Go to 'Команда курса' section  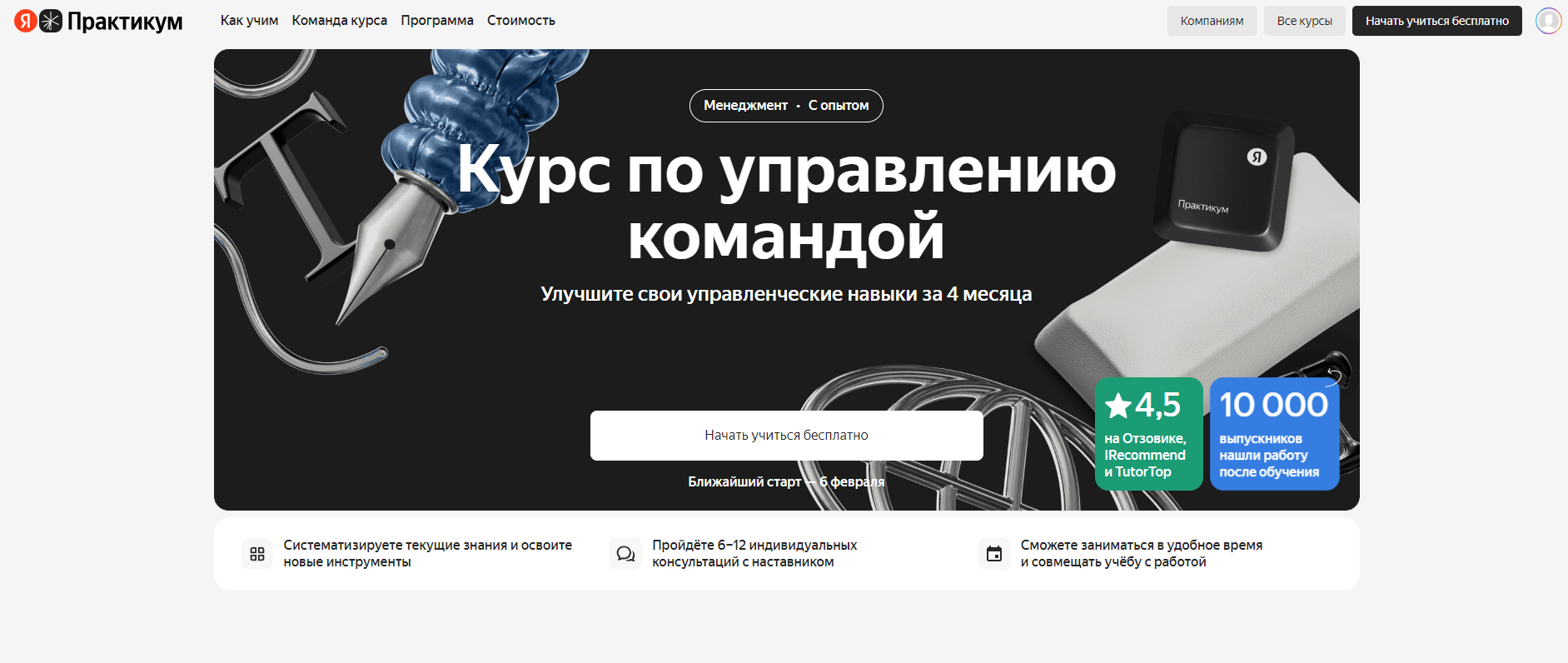click(x=340, y=20)
